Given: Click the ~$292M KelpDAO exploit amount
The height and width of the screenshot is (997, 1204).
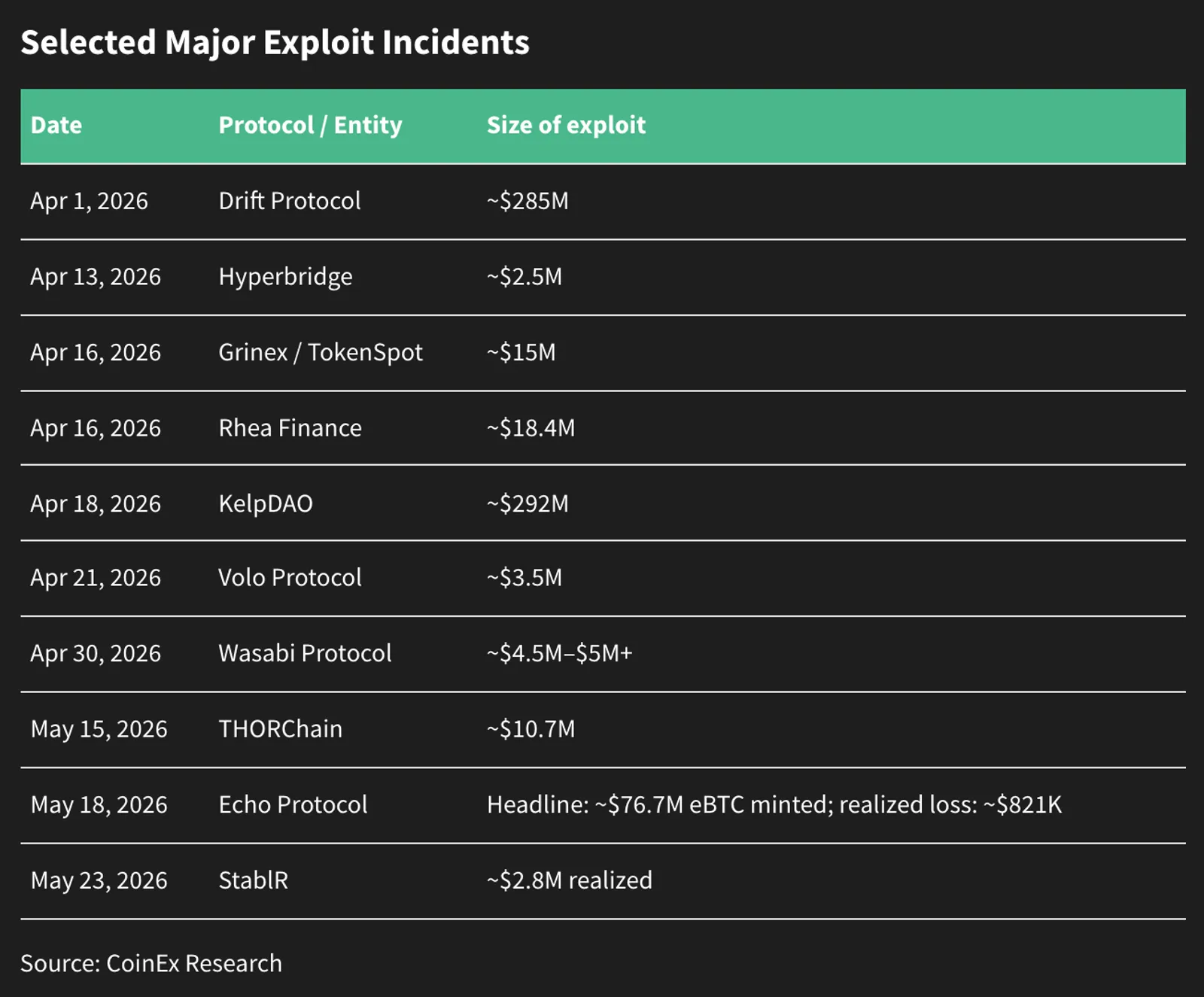Looking at the screenshot, I should click(528, 503).
